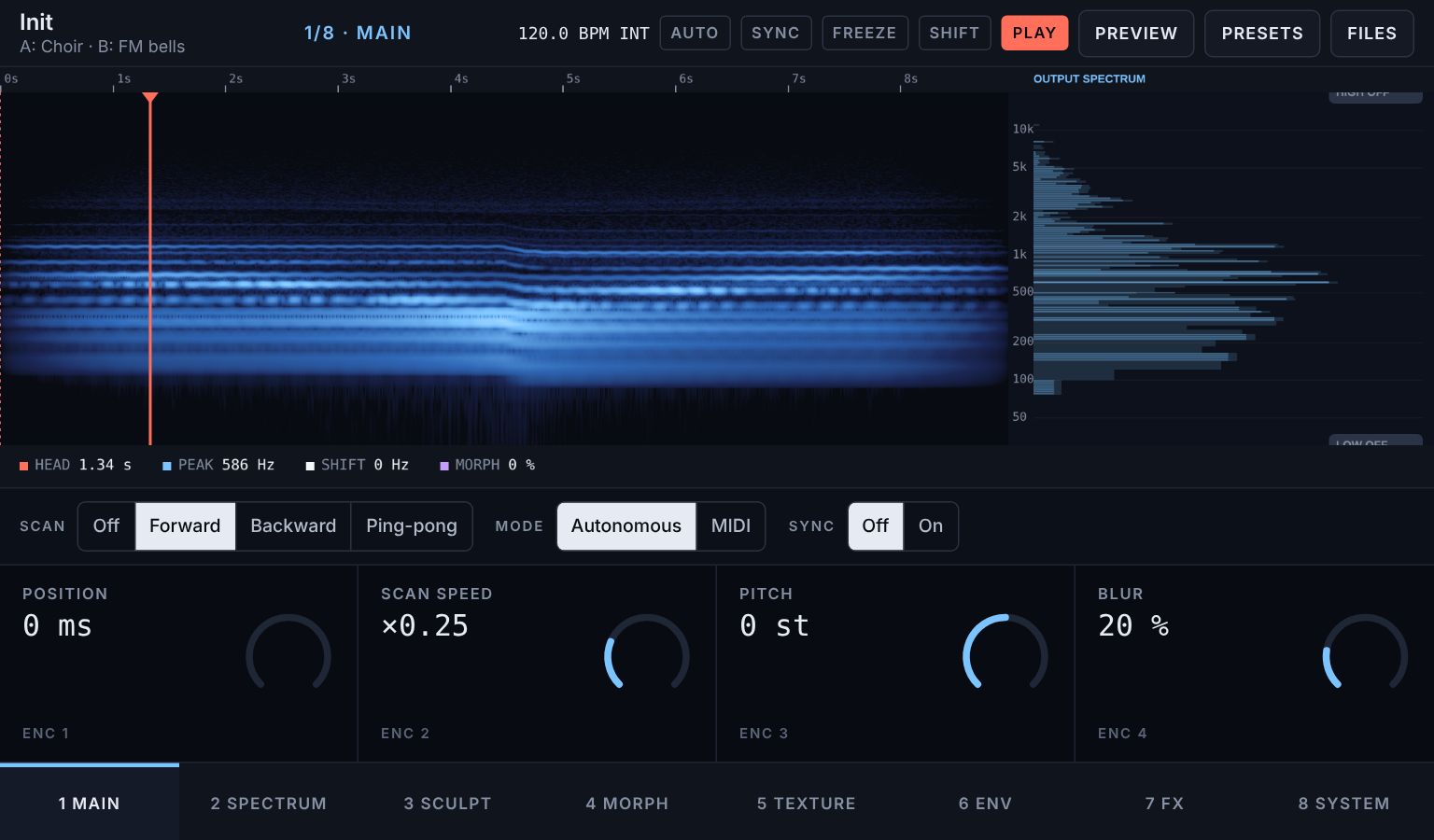
Task: Switch to the 4 MORPH tab
Action: 627,804
